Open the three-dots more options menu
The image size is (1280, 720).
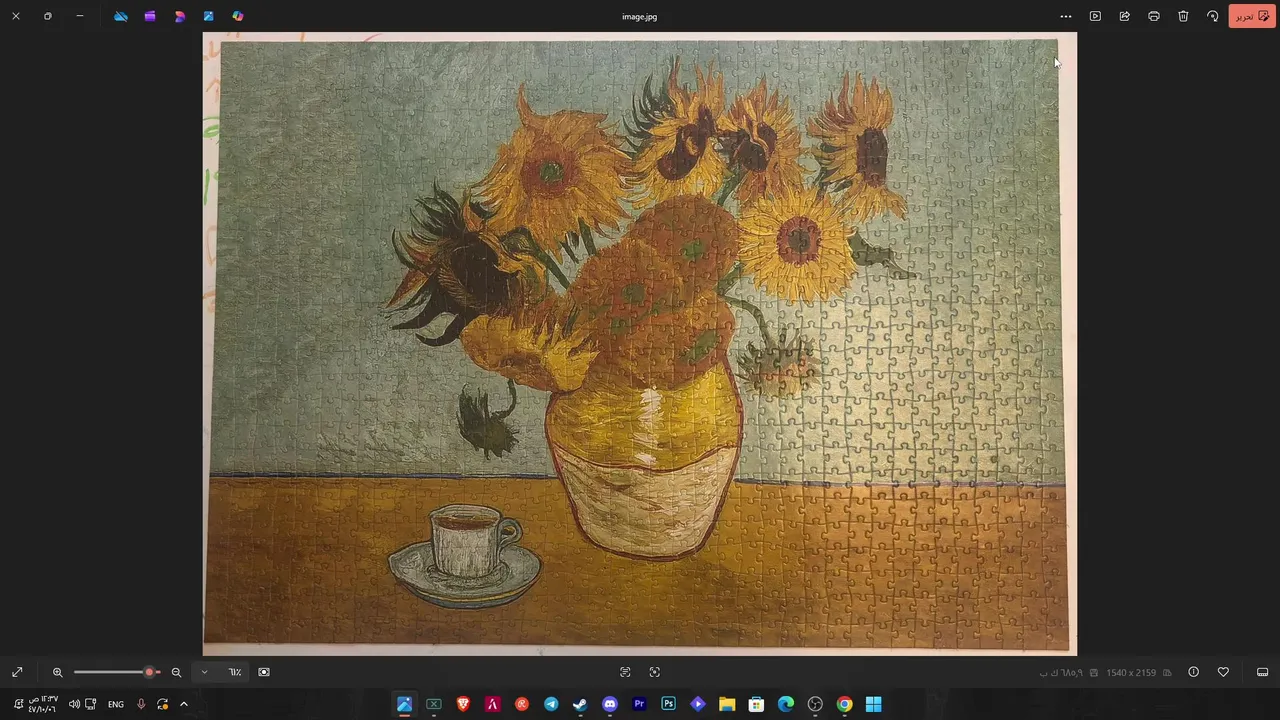point(1066,16)
